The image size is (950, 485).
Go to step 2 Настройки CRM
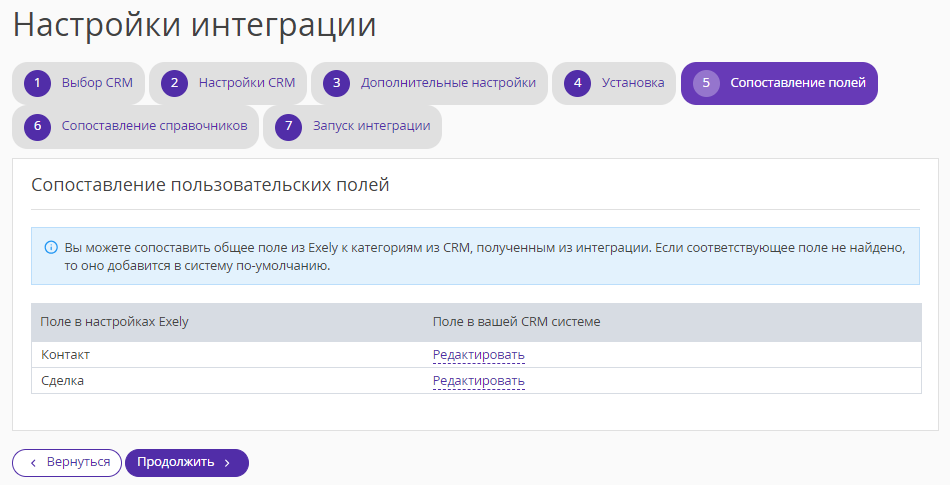click(228, 83)
